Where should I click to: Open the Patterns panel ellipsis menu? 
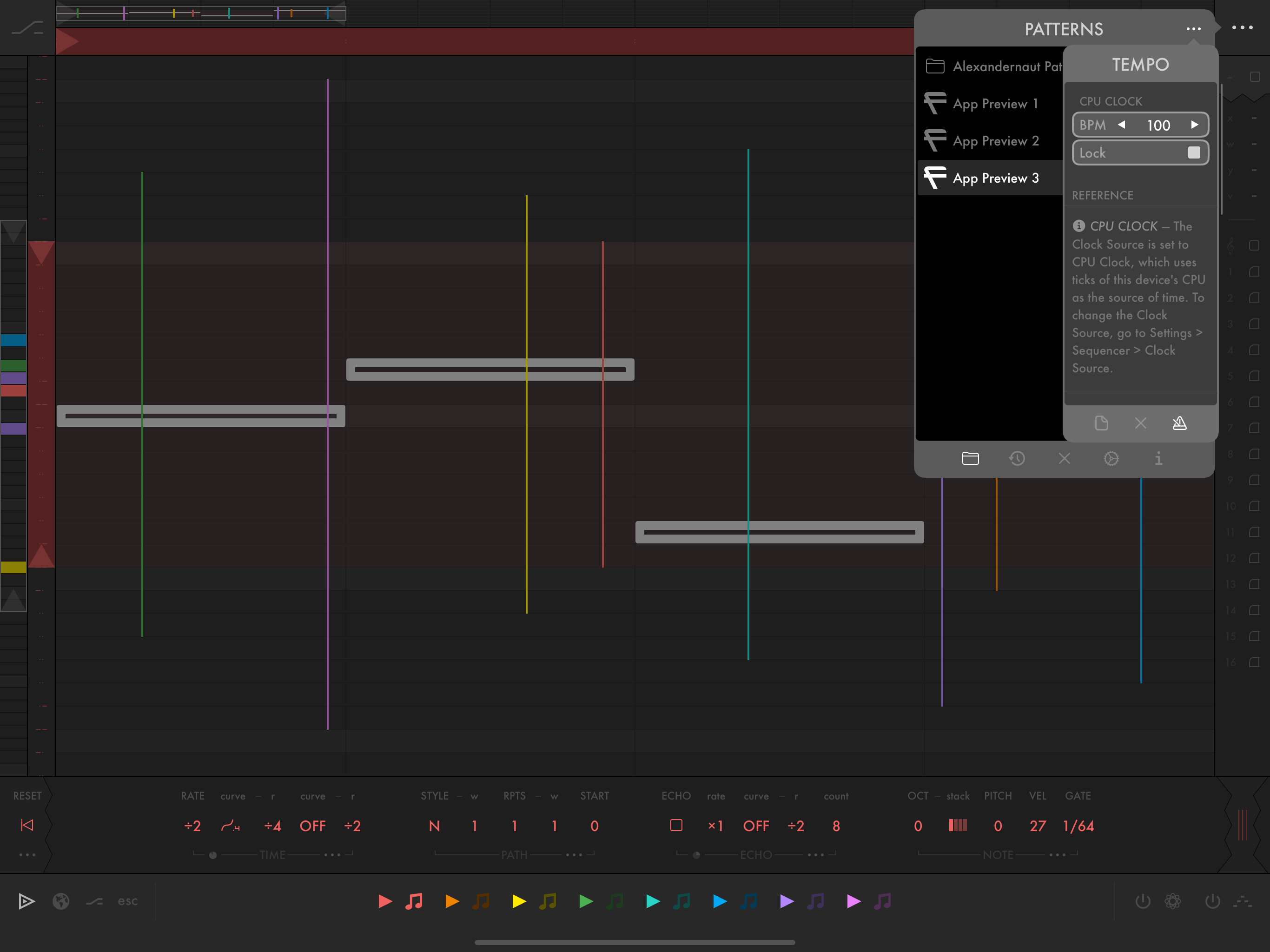(1193, 29)
